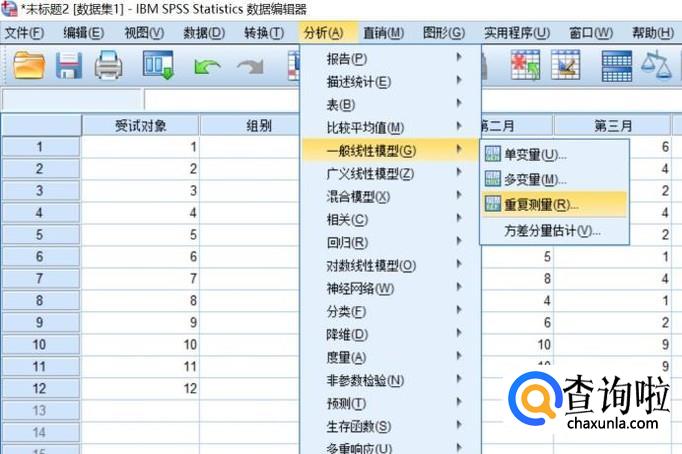
Task: Click the Save data disk icon
Action: coord(68,66)
